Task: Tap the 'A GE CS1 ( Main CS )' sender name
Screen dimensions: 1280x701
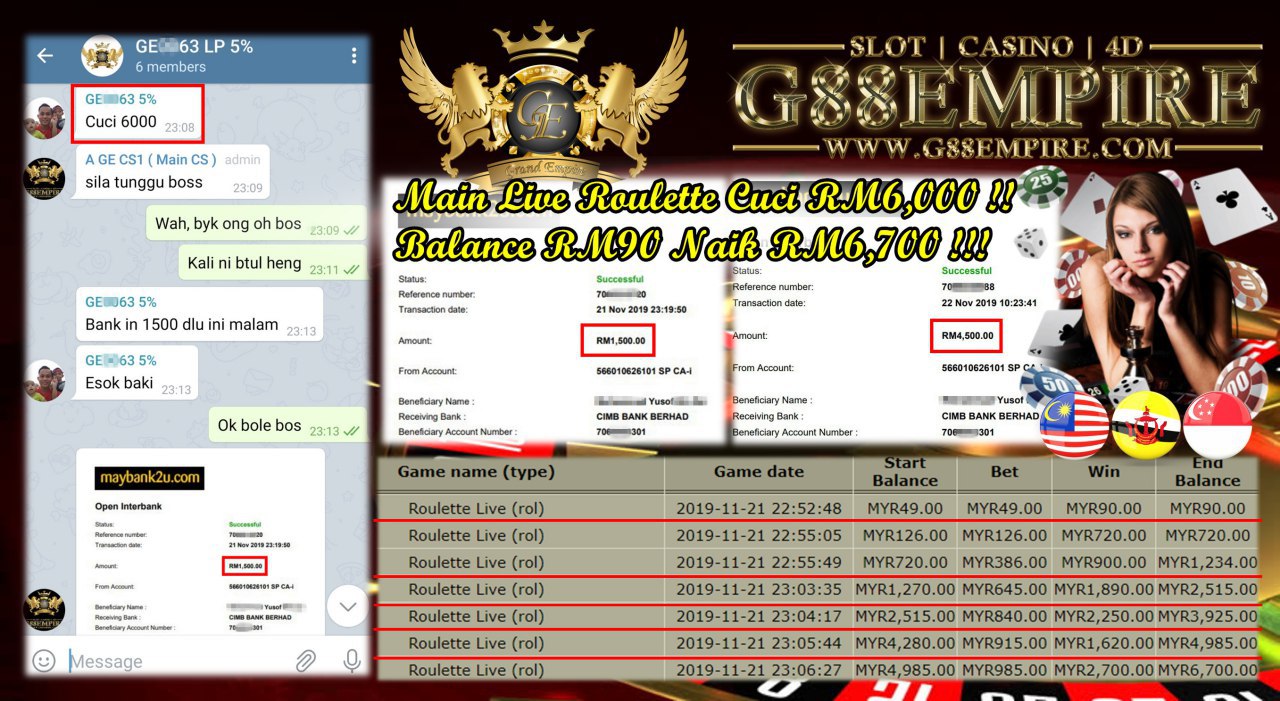Action: click(151, 159)
